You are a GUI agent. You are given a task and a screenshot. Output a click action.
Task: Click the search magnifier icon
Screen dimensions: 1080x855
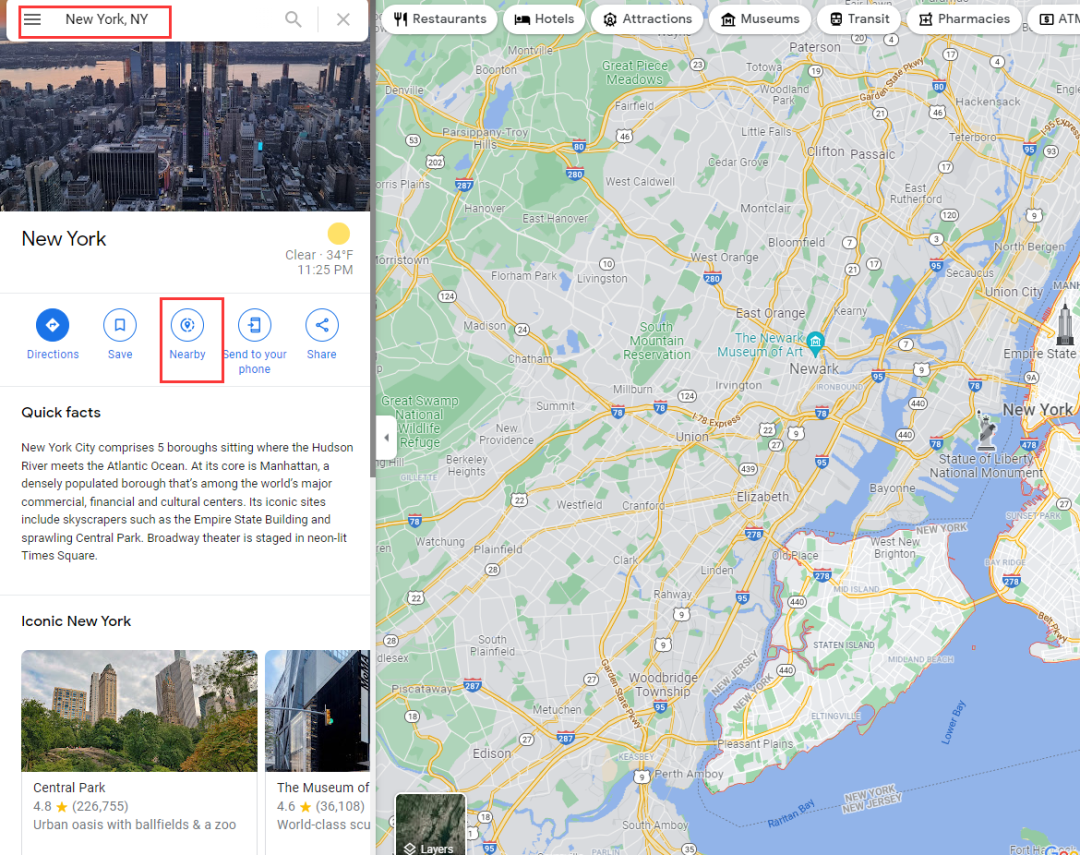pyautogui.click(x=293, y=20)
